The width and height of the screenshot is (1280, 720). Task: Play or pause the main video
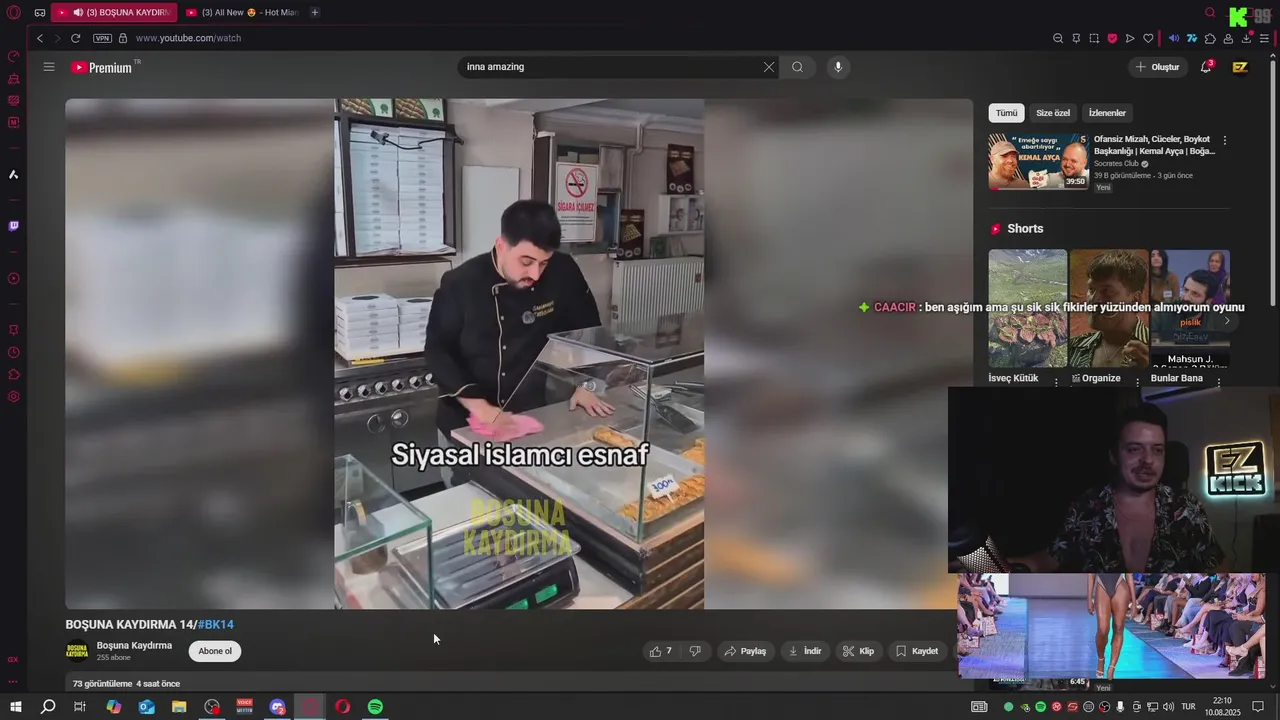[519, 354]
